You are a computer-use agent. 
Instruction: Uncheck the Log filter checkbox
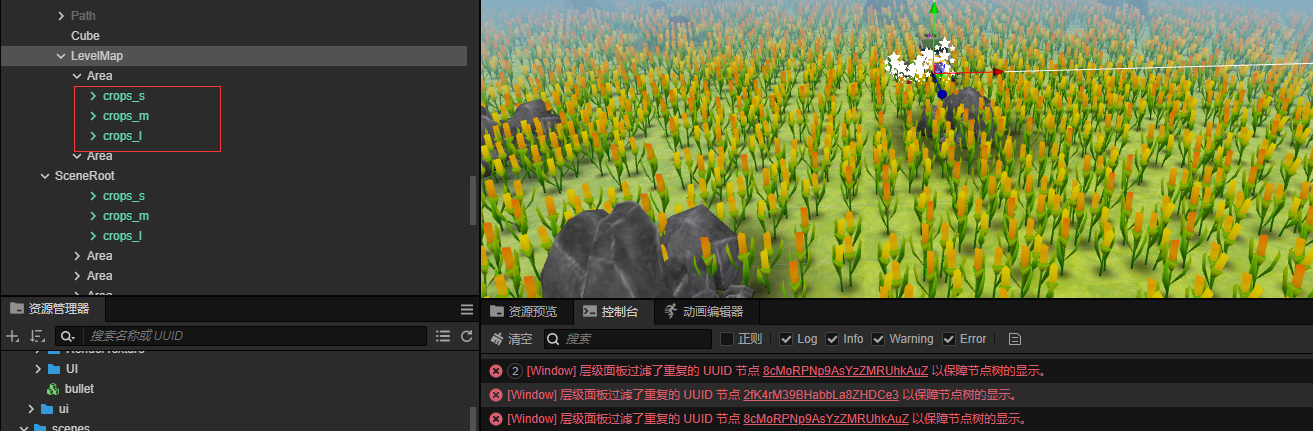(786, 339)
